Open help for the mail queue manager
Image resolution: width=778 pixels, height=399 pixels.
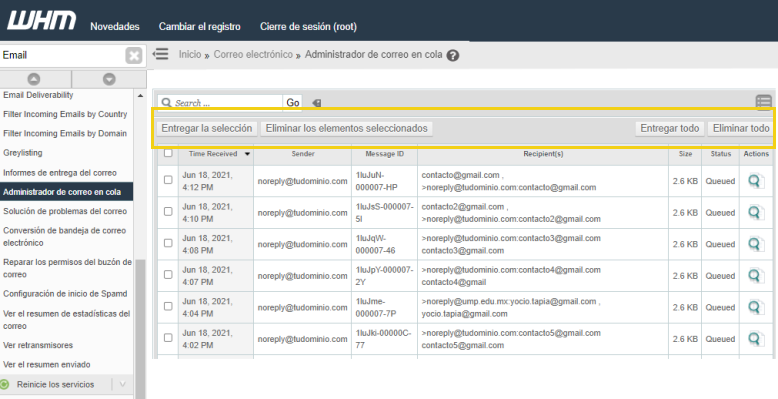[452, 56]
